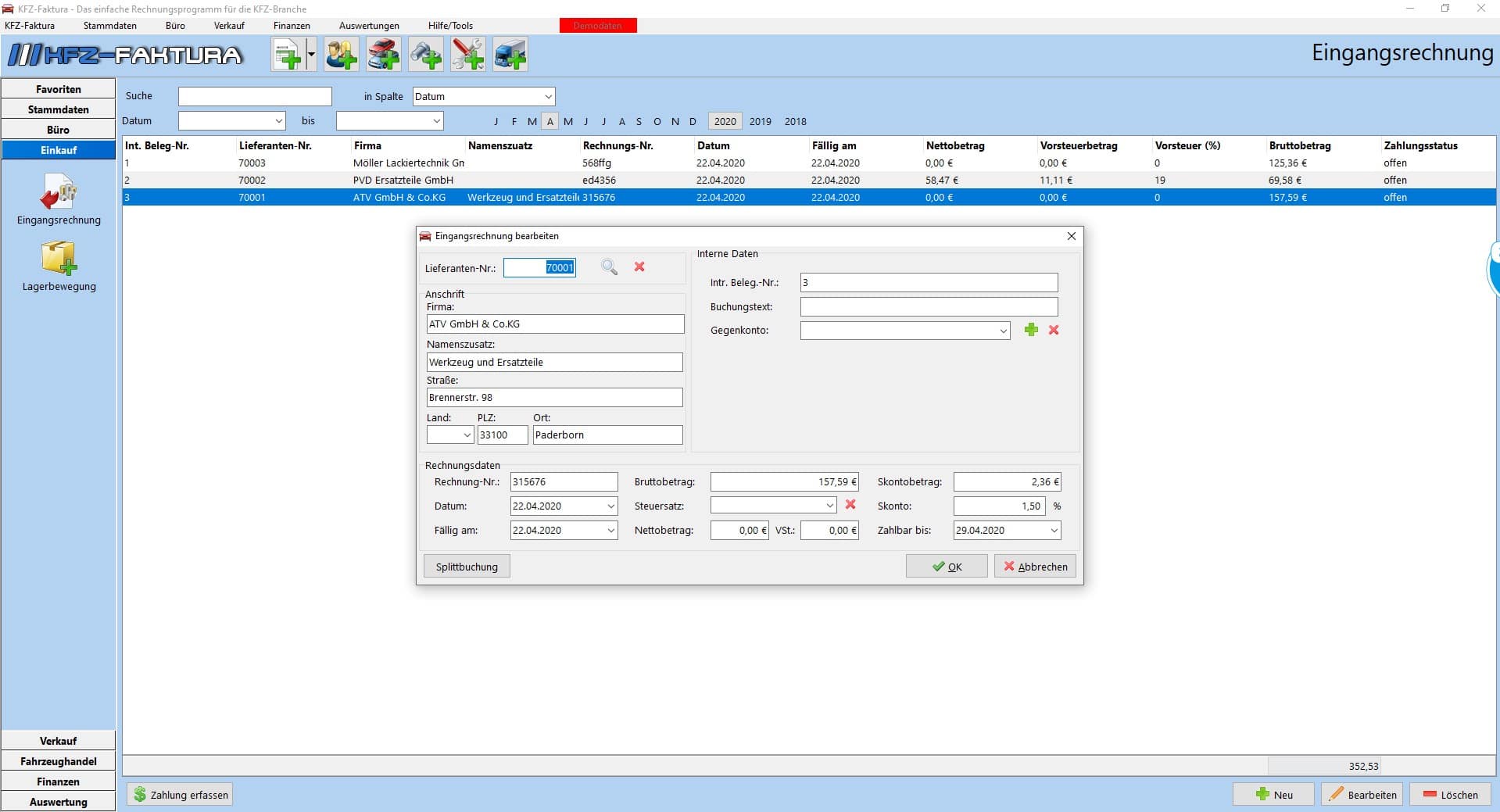Open the new invoice dropdown arrow
Image resolution: width=1500 pixels, height=812 pixels.
[x=311, y=55]
